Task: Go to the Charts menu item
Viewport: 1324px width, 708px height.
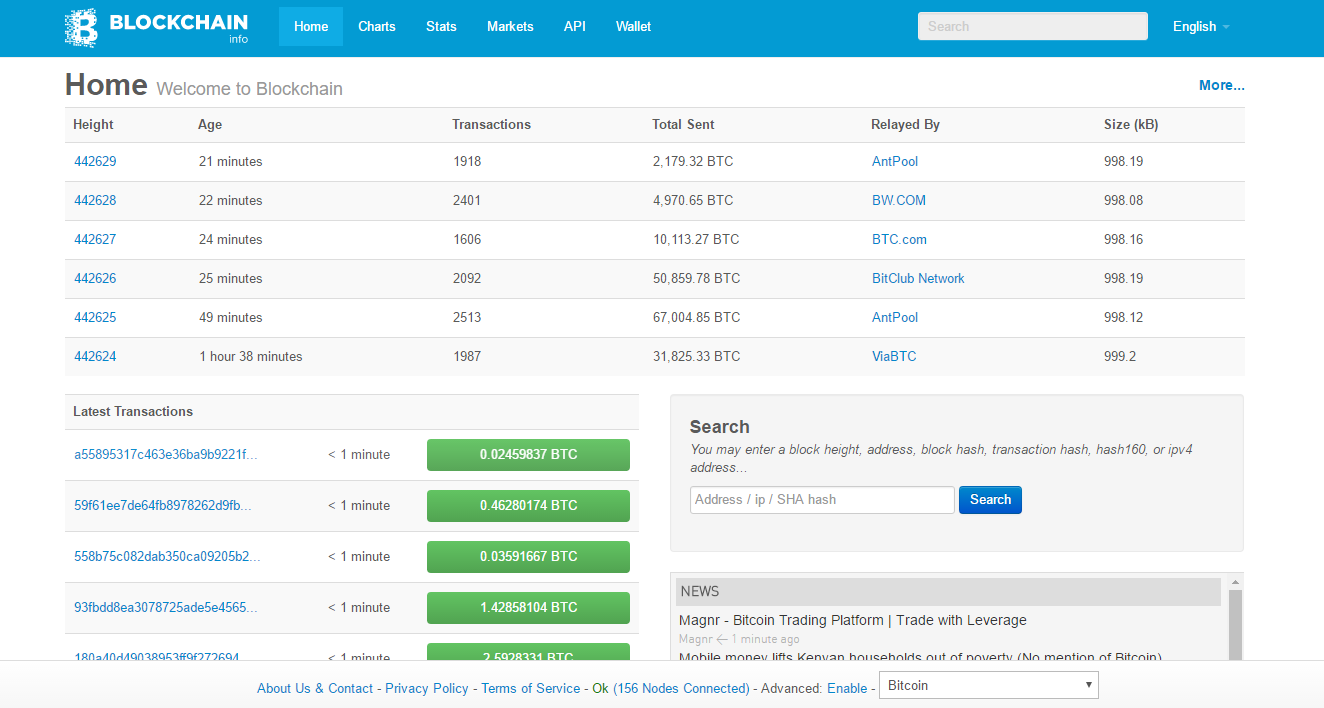Action: pyautogui.click(x=377, y=26)
